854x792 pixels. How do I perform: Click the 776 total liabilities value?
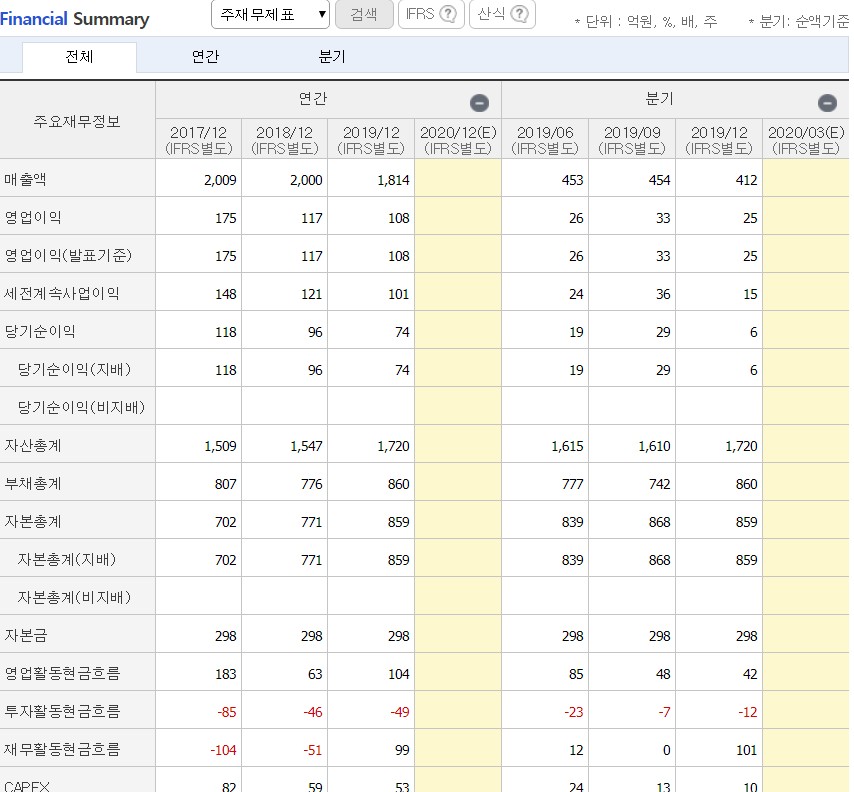(x=312, y=484)
